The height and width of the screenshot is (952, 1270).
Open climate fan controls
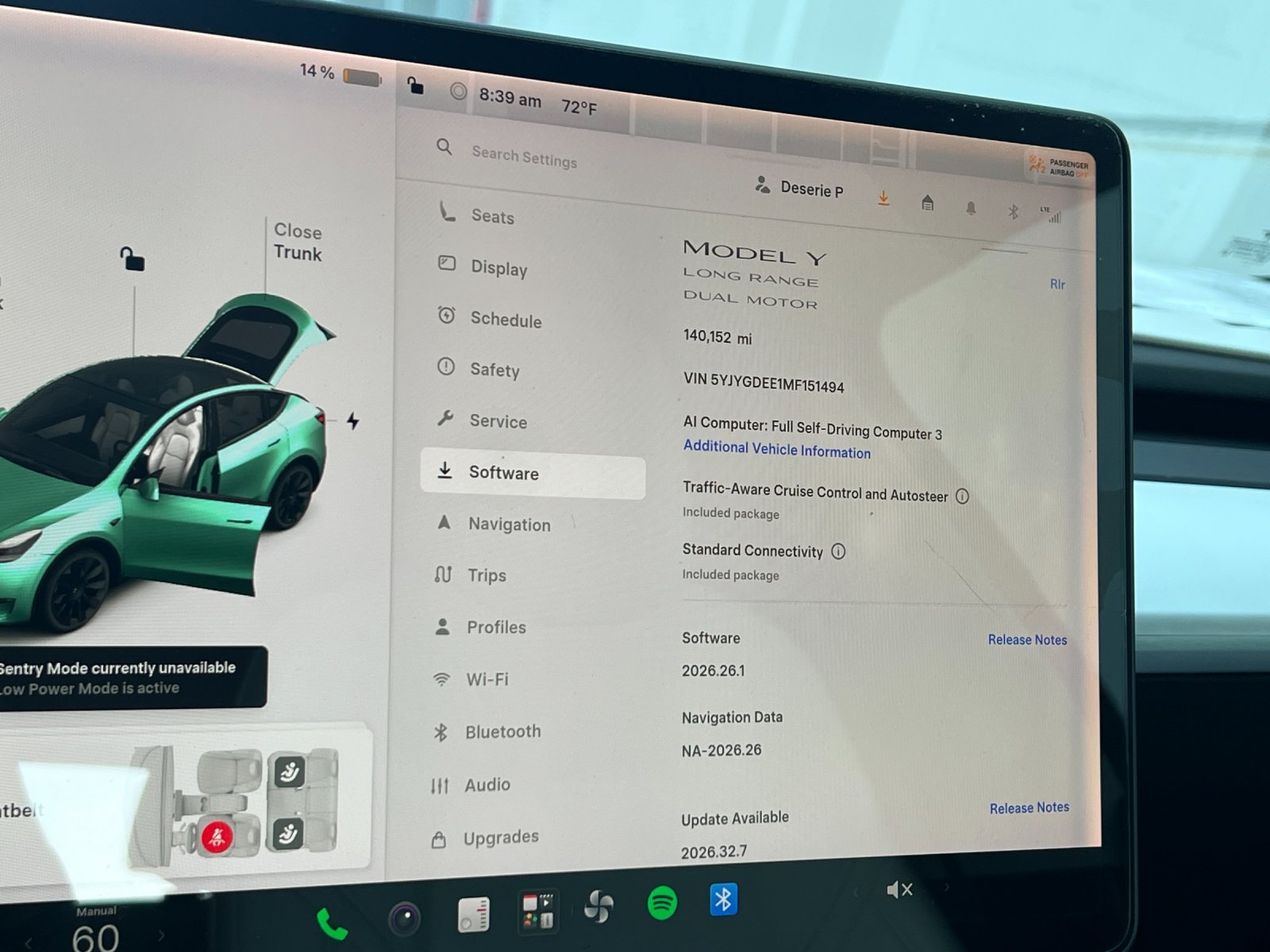(599, 906)
